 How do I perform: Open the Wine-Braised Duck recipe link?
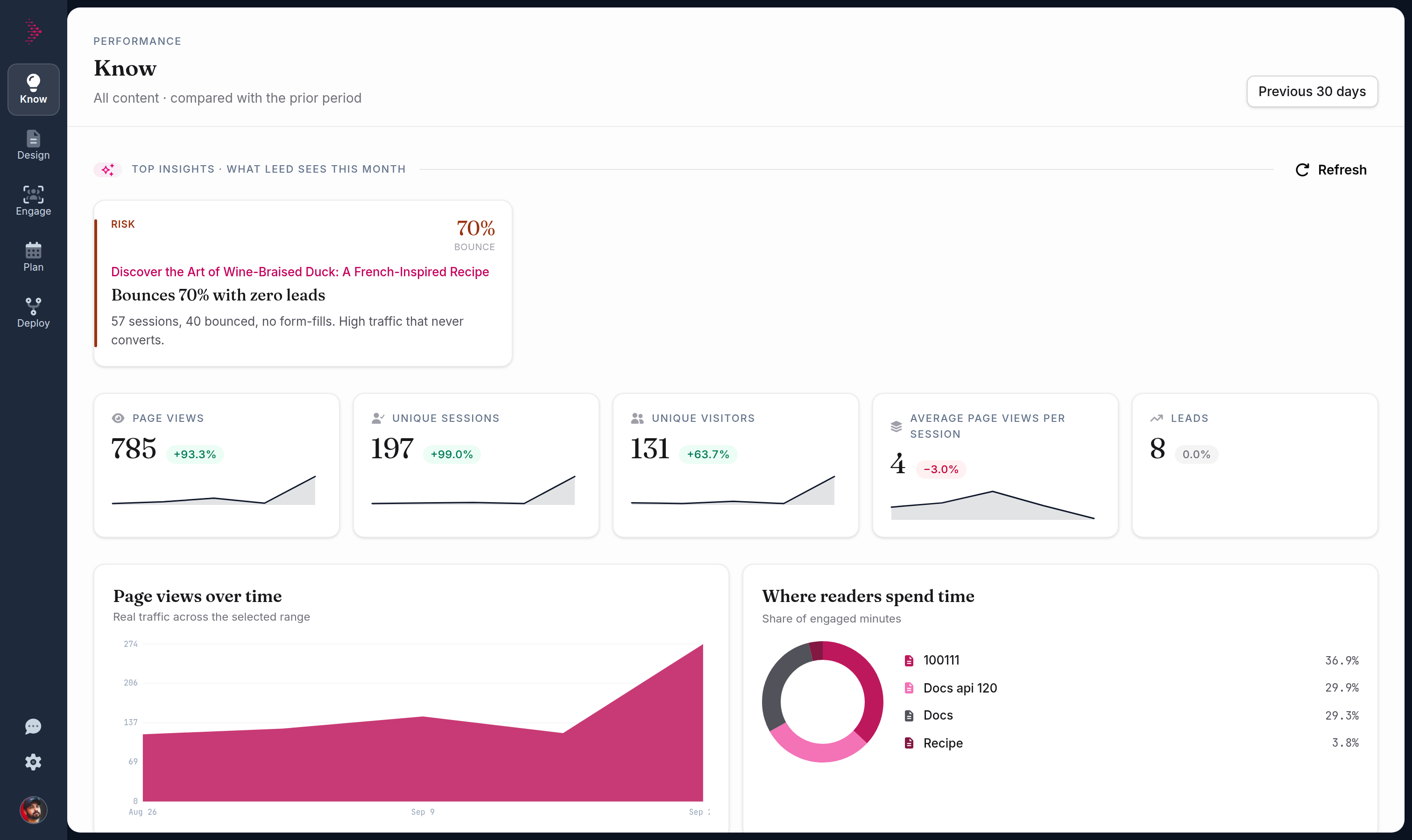pos(300,272)
